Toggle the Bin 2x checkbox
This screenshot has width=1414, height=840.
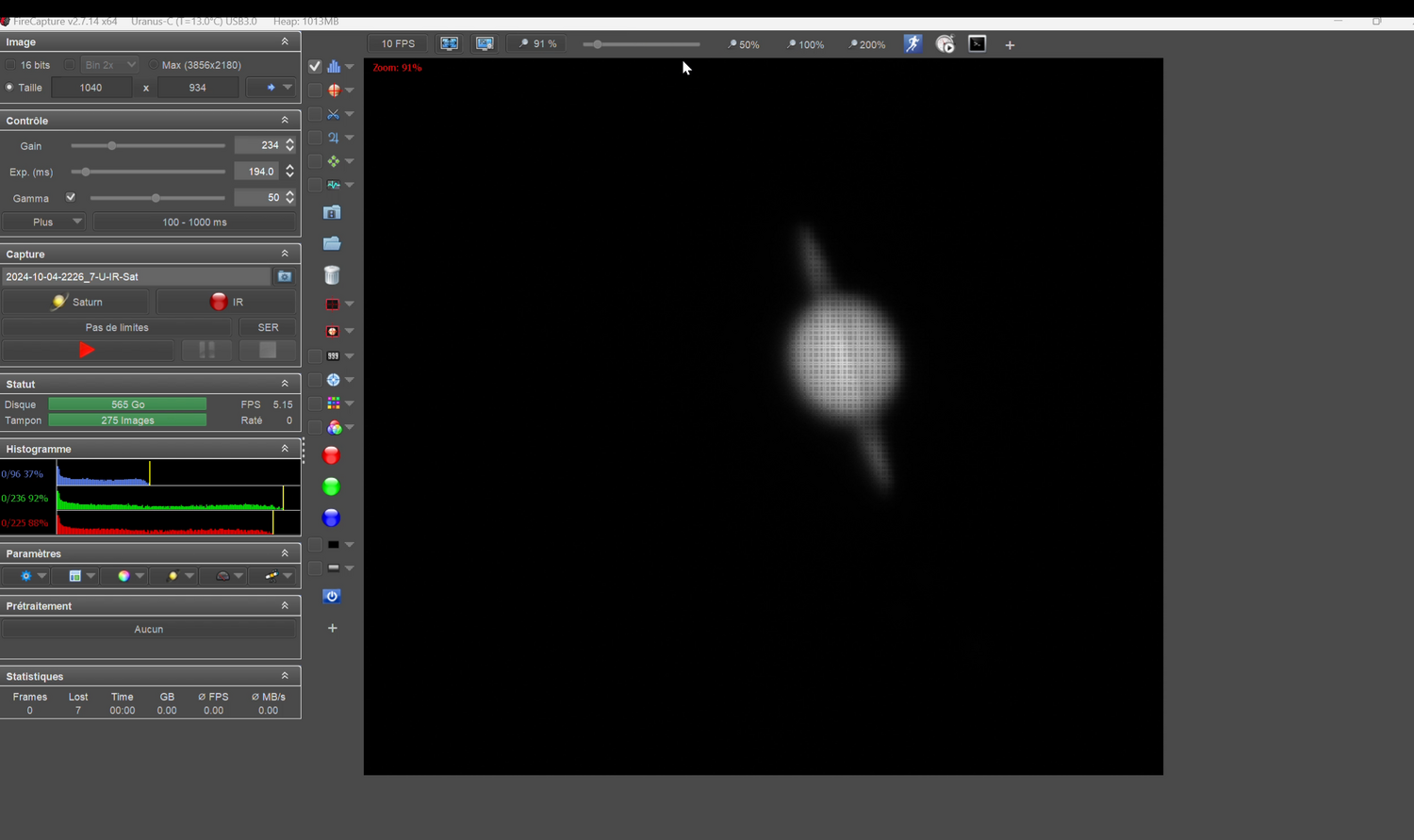[x=69, y=65]
